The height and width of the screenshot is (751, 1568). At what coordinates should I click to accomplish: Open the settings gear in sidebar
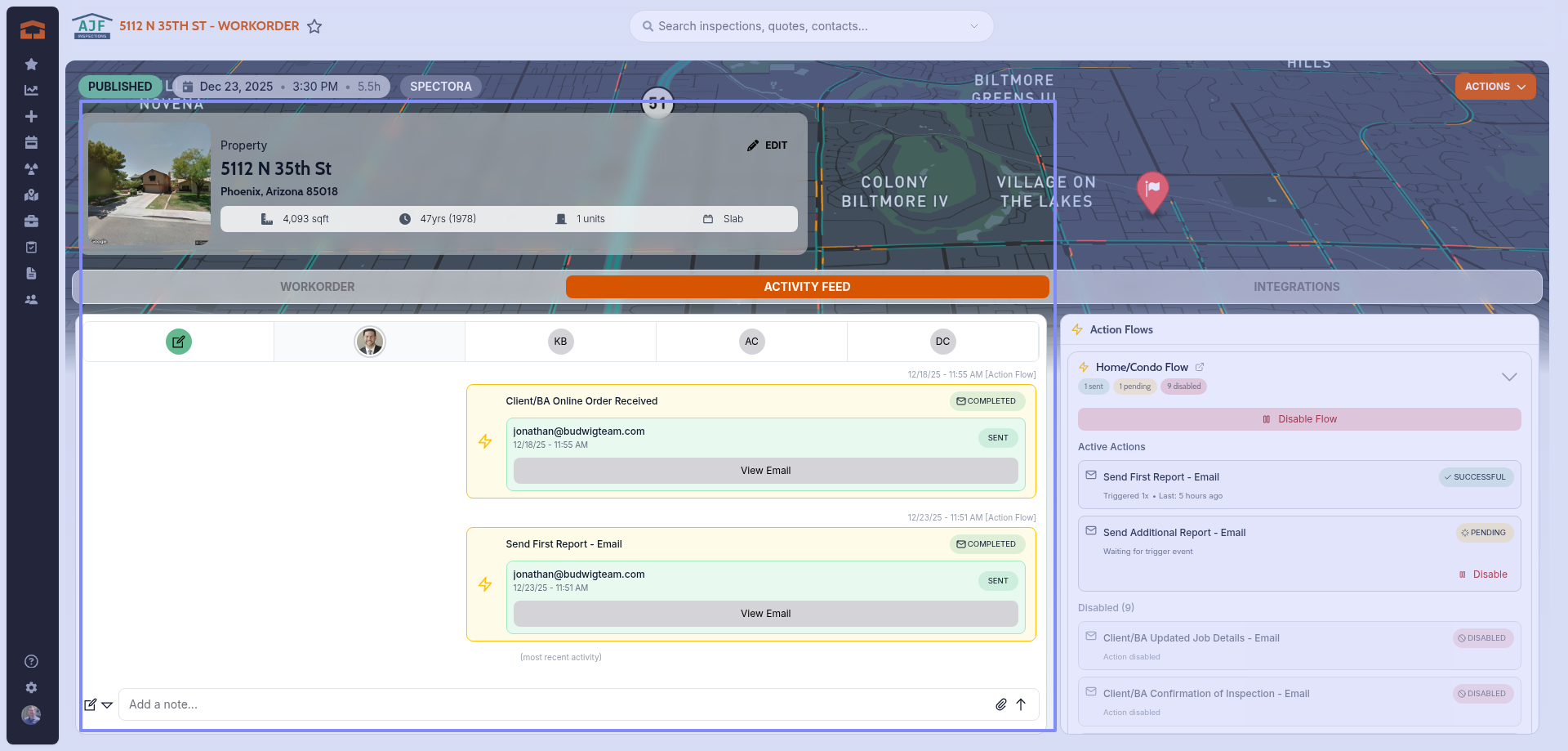tap(31, 687)
